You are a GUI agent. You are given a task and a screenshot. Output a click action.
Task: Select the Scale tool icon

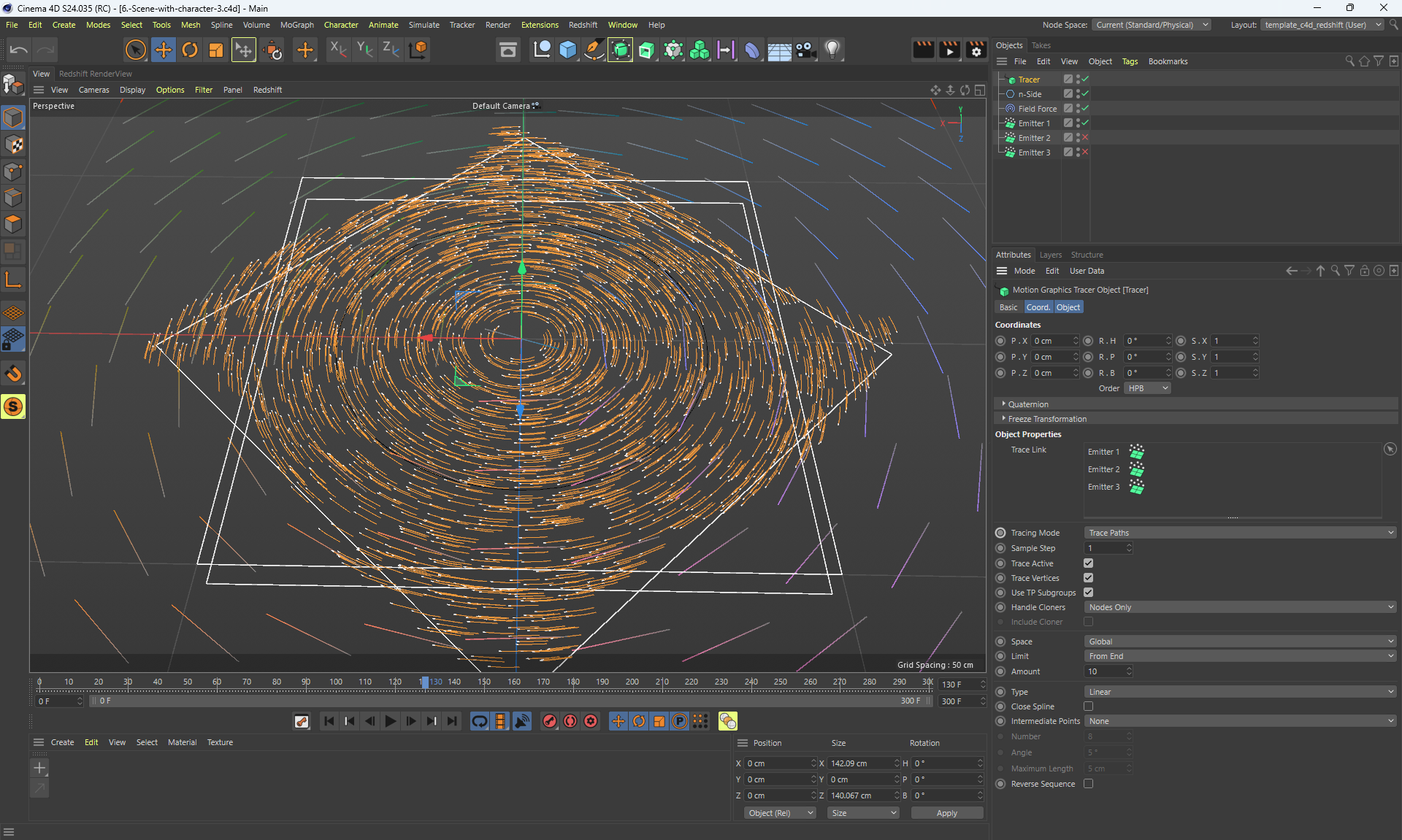[x=216, y=50]
